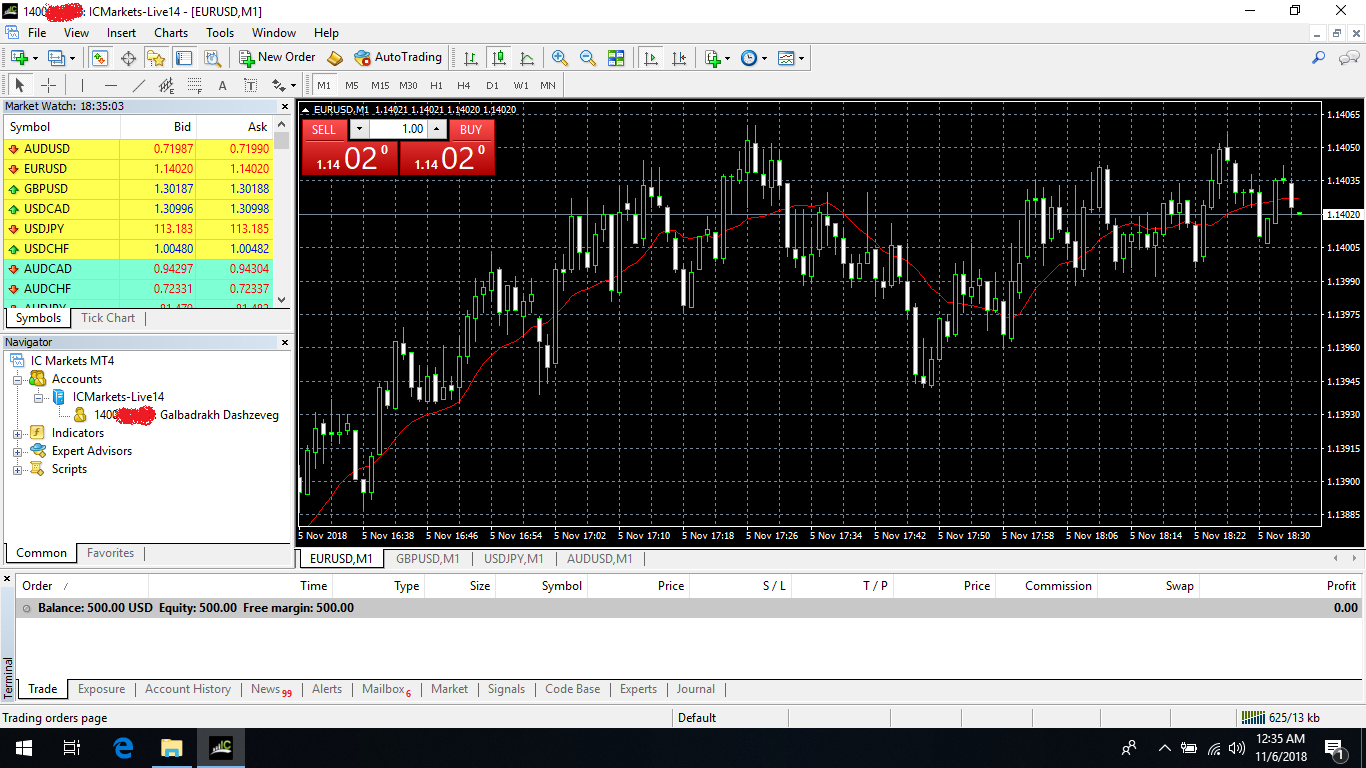
Task: Select the text label 'T' tool
Action: coord(250,85)
